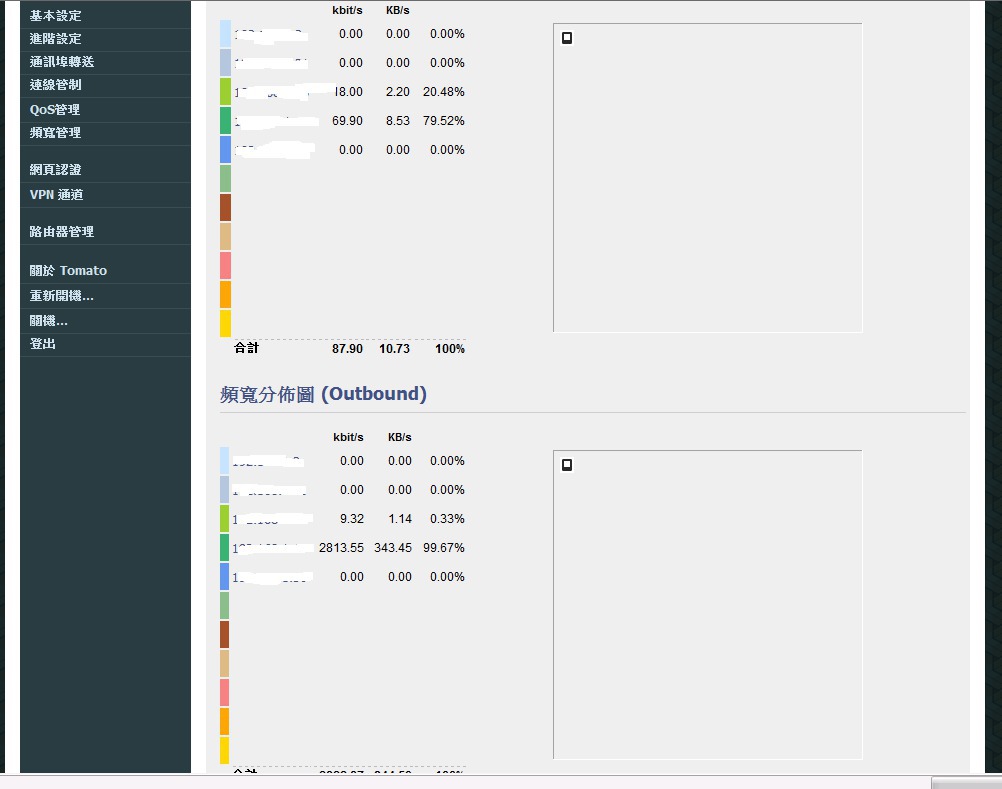Viewport: 1002px width, 789px height.
Task: Click the 343.45 KB/s value
Action: coord(393,548)
